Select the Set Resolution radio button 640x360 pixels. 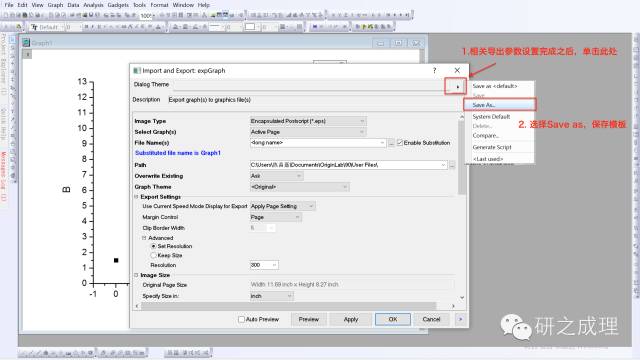click(x=153, y=246)
